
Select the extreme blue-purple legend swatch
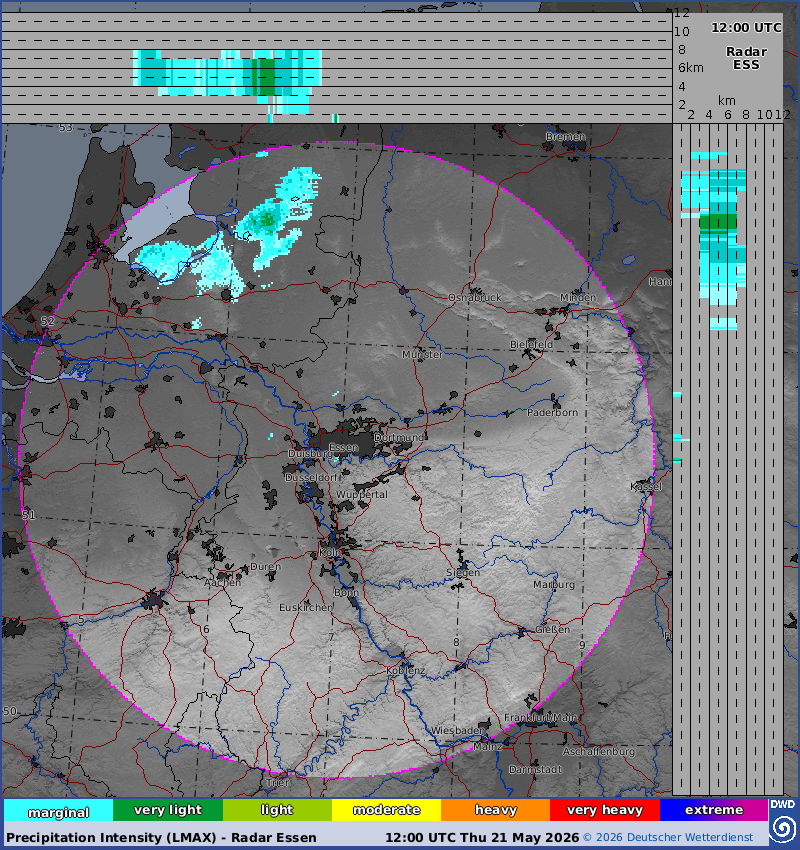pyautogui.click(x=714, y=810)
